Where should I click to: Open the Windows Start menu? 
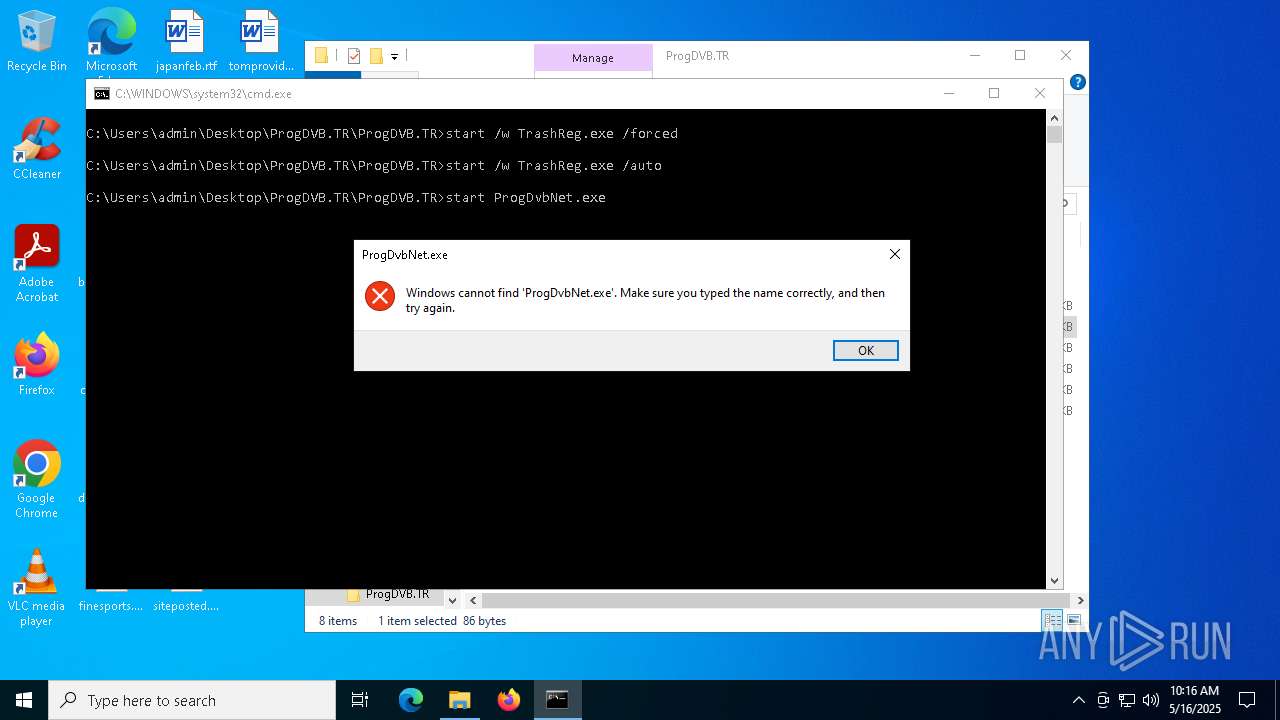pyautogui.click(x=24, y=700)
